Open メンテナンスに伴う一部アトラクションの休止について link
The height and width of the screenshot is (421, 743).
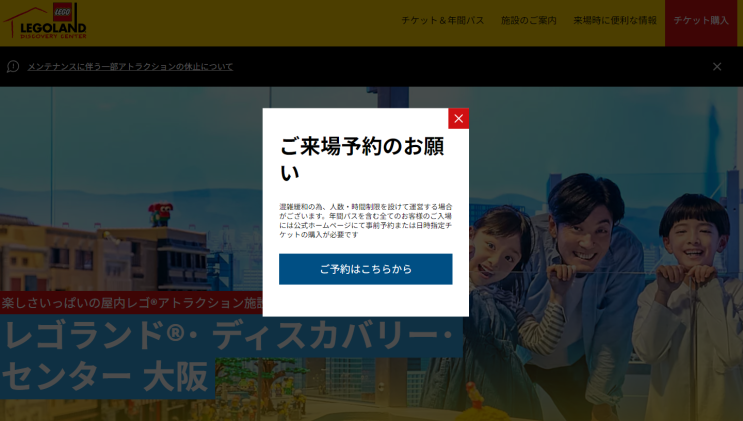(130, 67)
